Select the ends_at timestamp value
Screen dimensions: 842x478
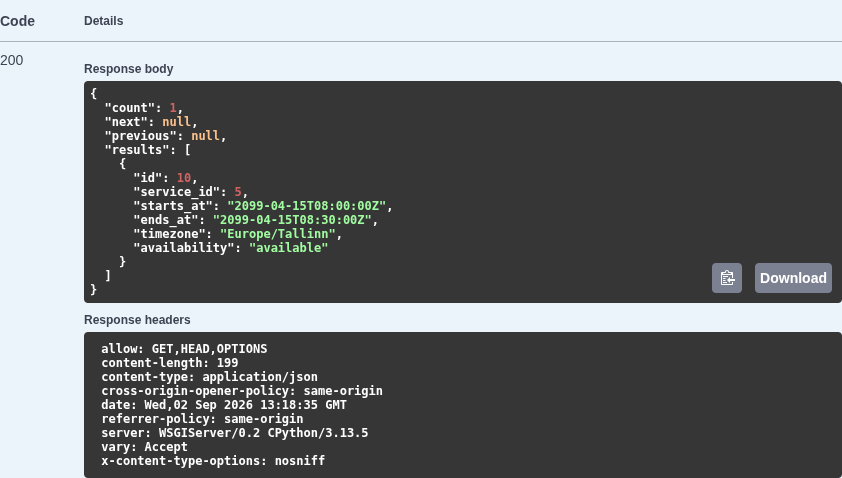(x=293, y=220)
